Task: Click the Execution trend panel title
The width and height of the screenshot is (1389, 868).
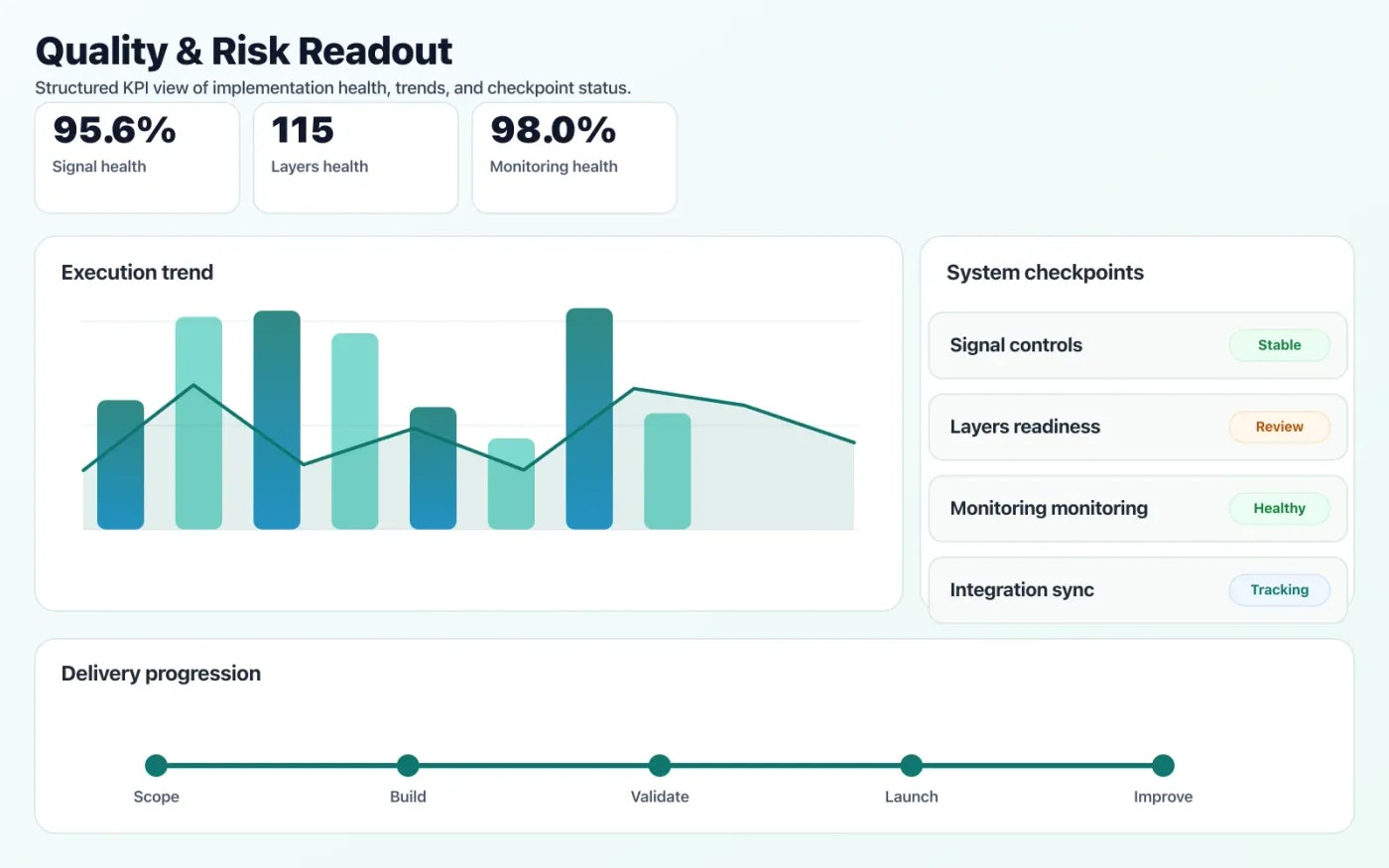Action: (x=137, y=272)
